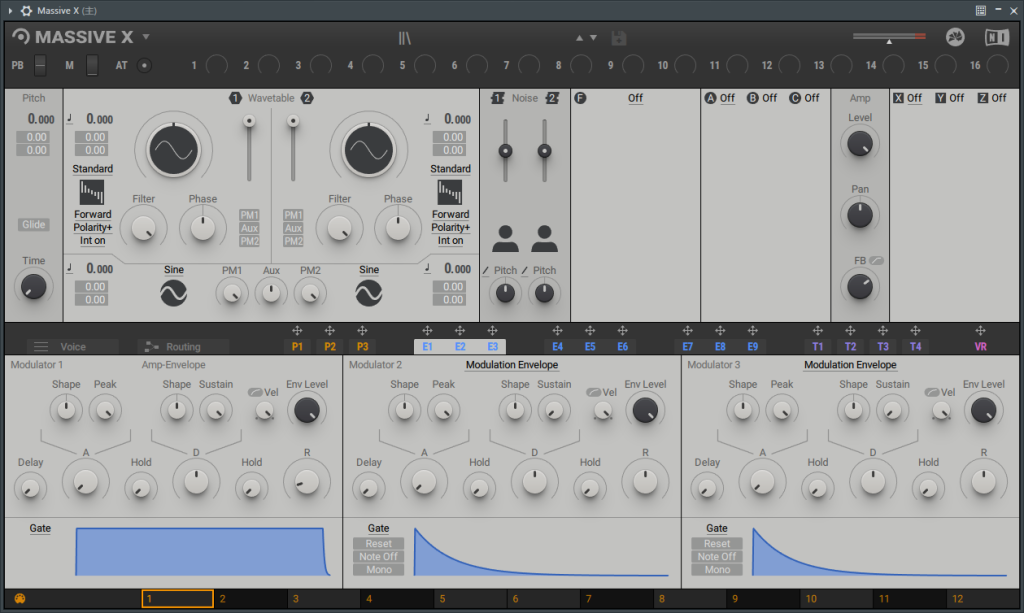Toggle the FB feedback switch
Viewport: 1024px width, 613px height.
coord(876,260)
